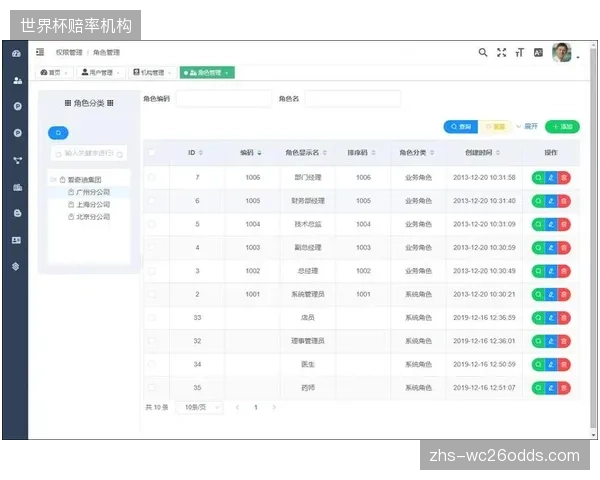Check the row with ID 7
Screen dimensions: 600x480
point(152,177)
